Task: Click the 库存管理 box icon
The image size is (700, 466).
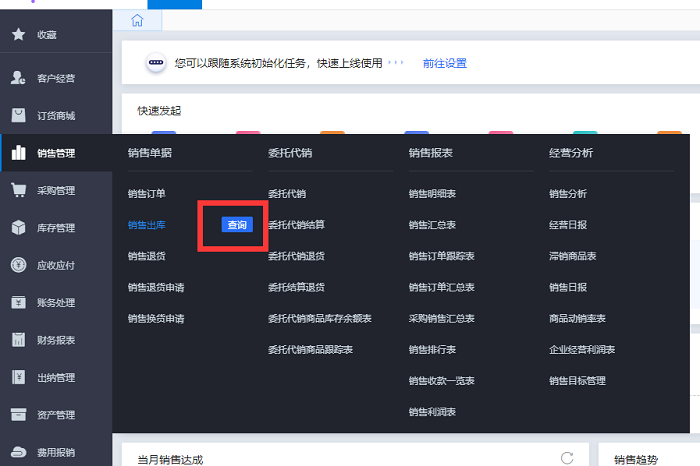Action: click(x=18, y=228)
